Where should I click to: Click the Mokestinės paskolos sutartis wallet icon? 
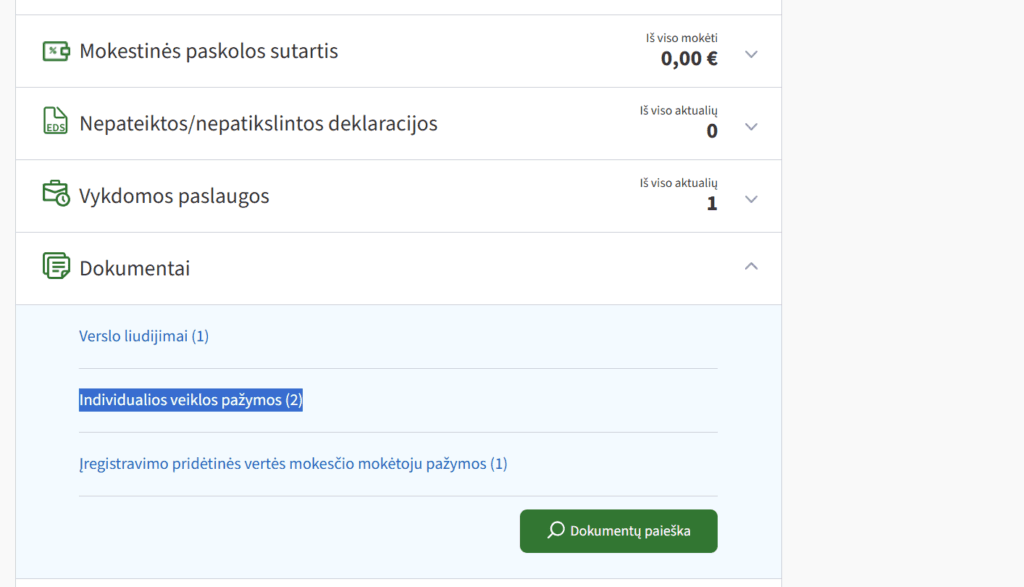[55, 50]
